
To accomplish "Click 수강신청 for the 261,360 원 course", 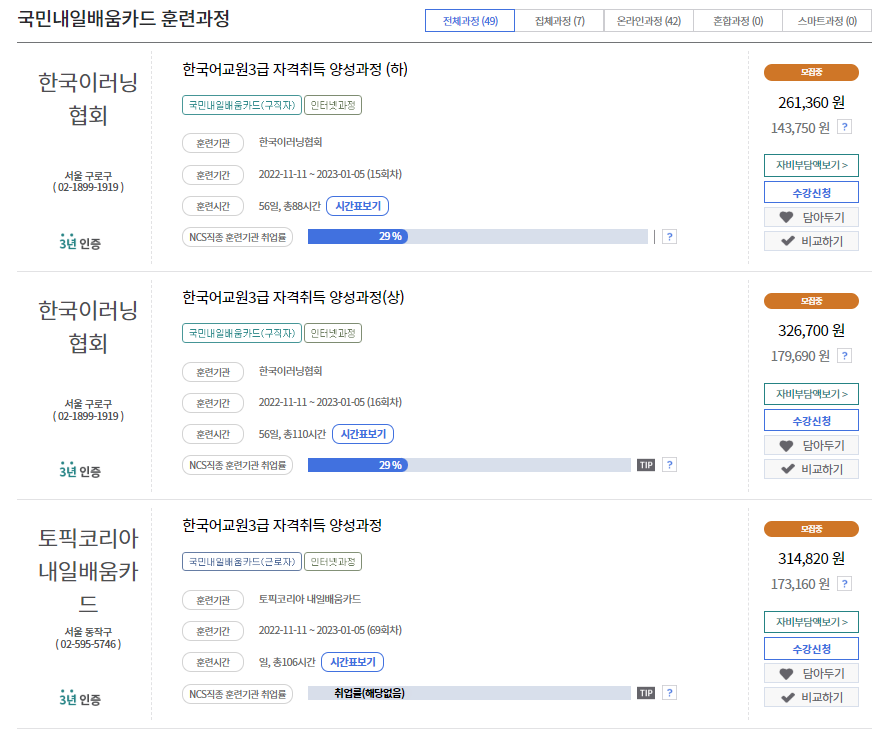I will [811, 193].
